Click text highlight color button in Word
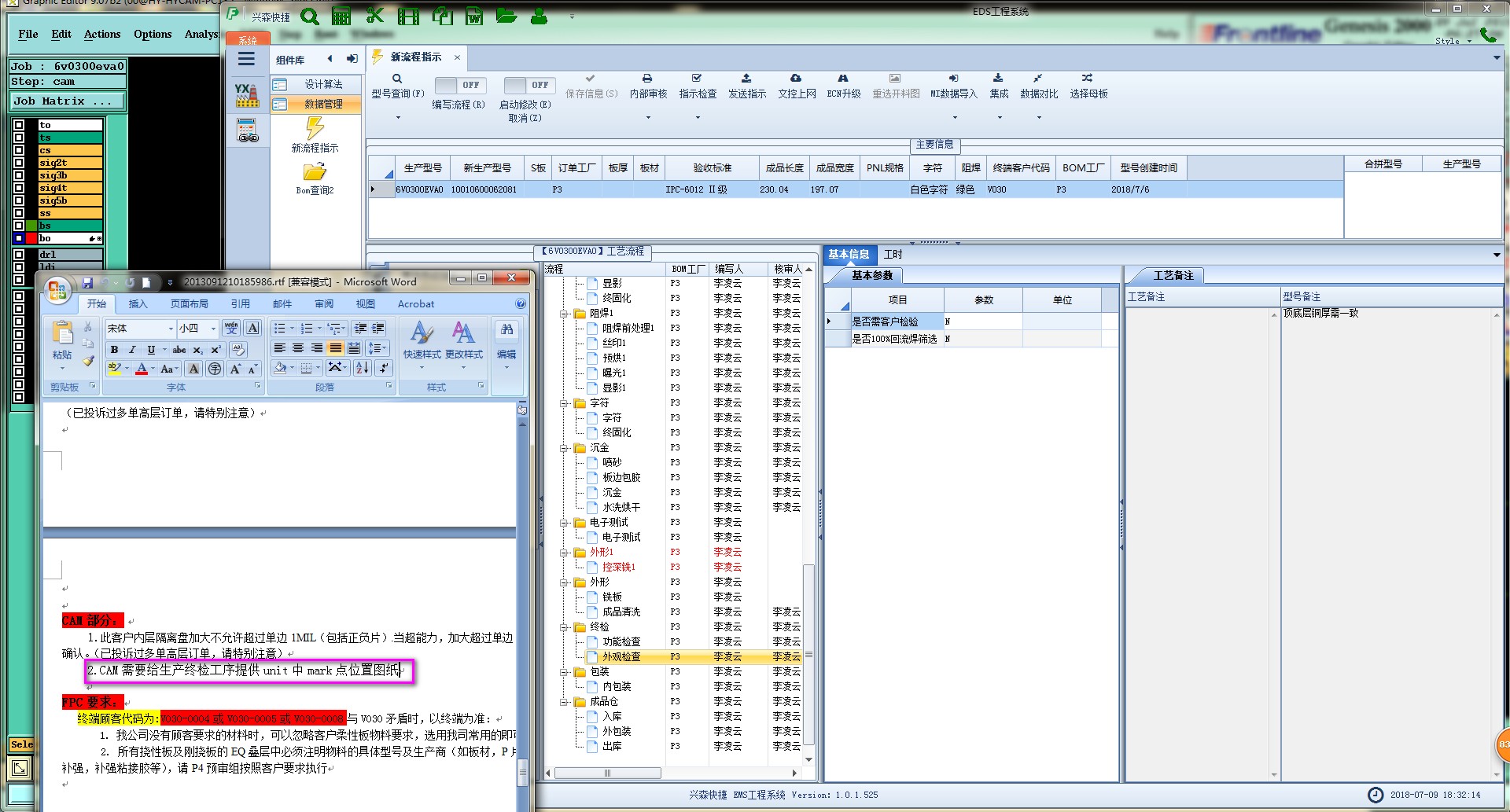This screenshot has width=1510, height=812. (115, 369)
